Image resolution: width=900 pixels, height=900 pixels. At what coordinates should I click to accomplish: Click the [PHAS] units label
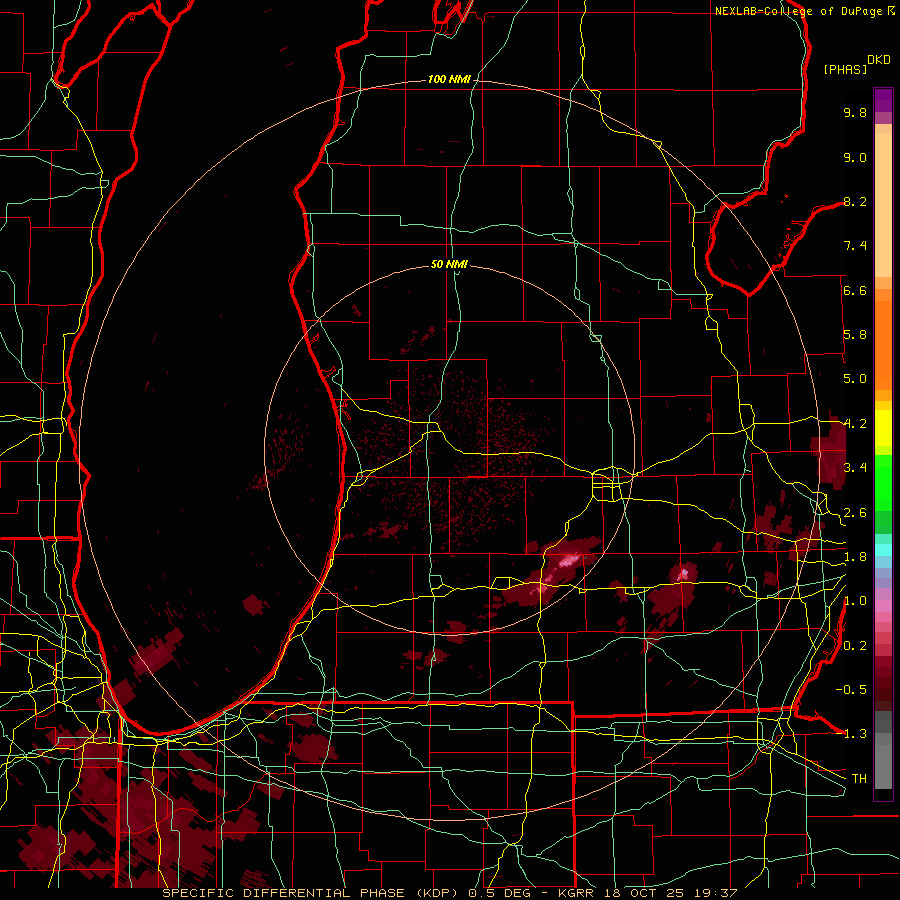[x=845, y=69]
